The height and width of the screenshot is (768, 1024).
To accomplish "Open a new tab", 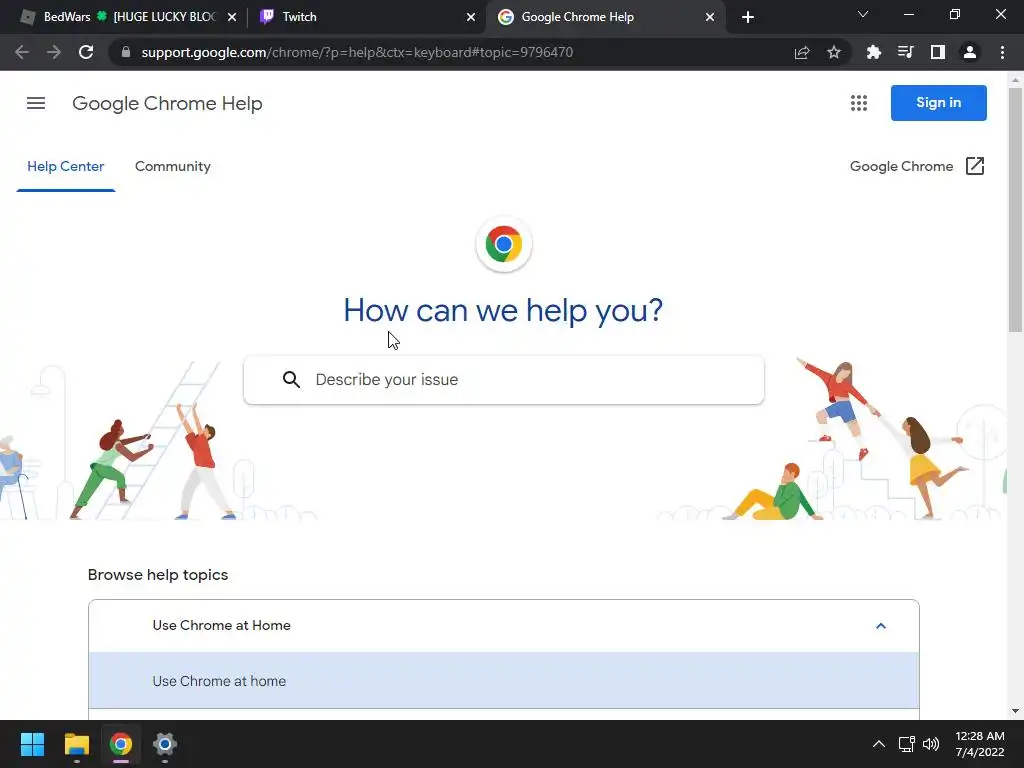I will click(x=748, y=17).
